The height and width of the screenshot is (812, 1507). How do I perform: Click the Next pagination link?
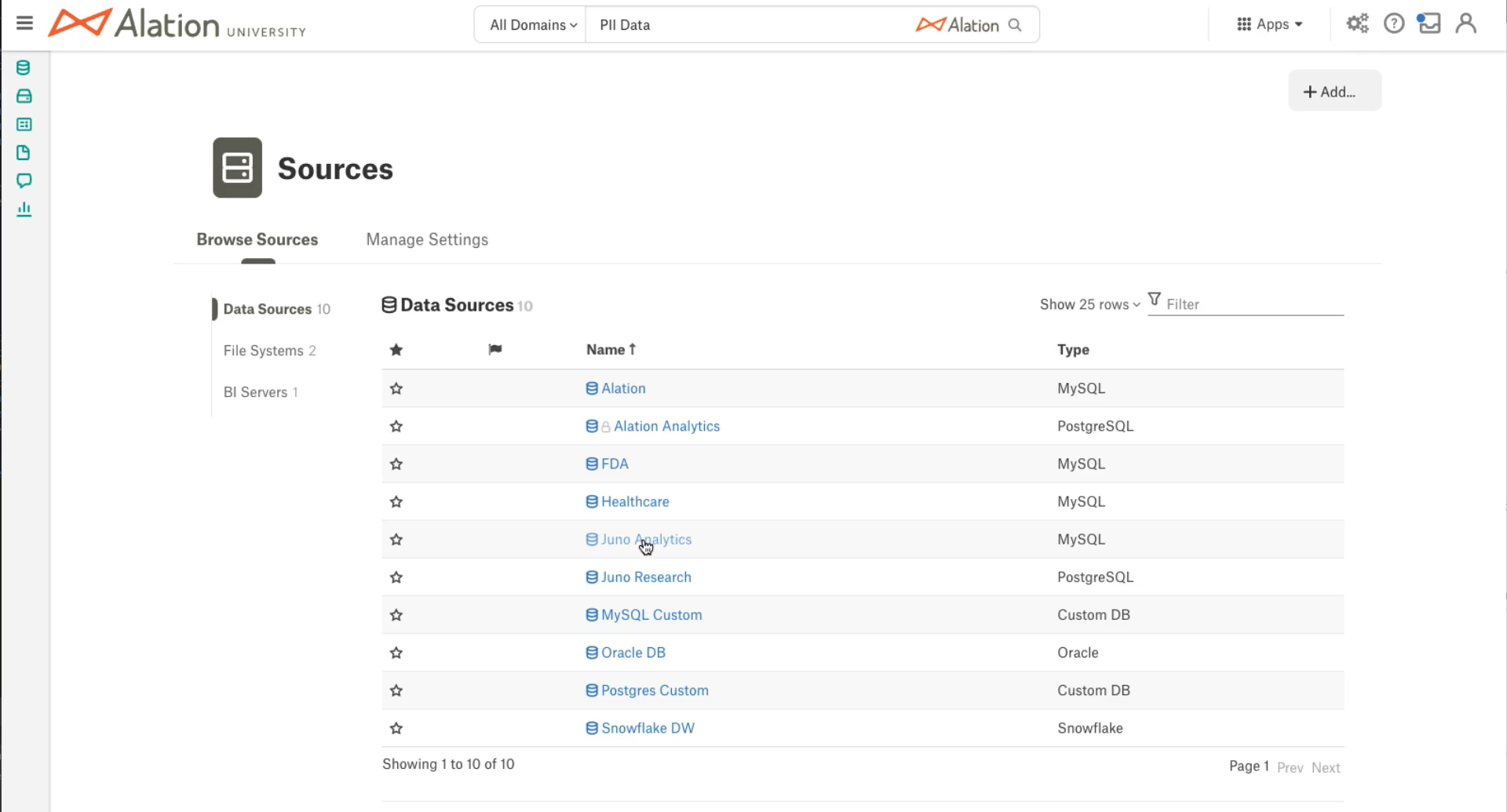pyautogui.click(x=1326, y=767)
